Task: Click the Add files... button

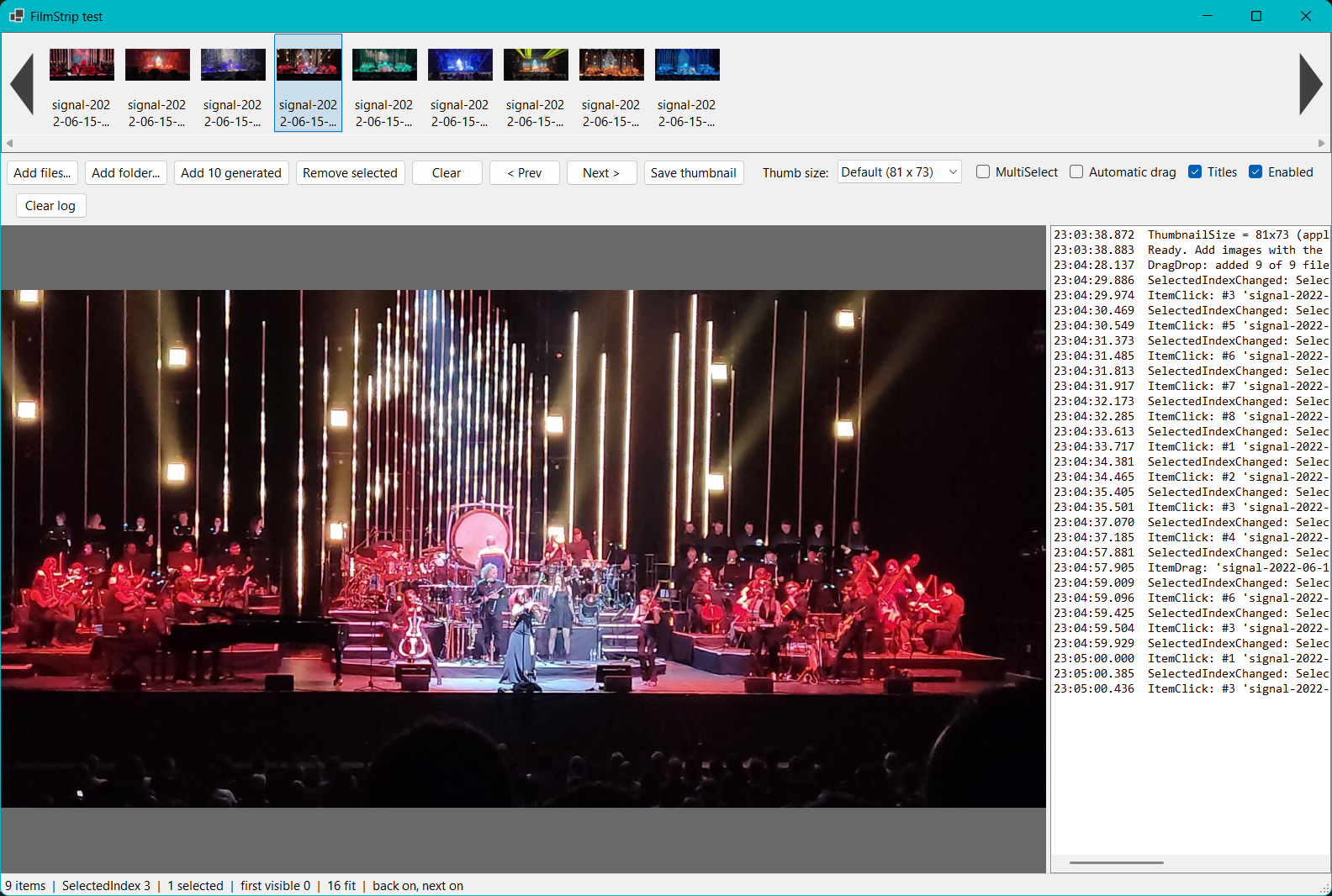Action: coord(42,172)
